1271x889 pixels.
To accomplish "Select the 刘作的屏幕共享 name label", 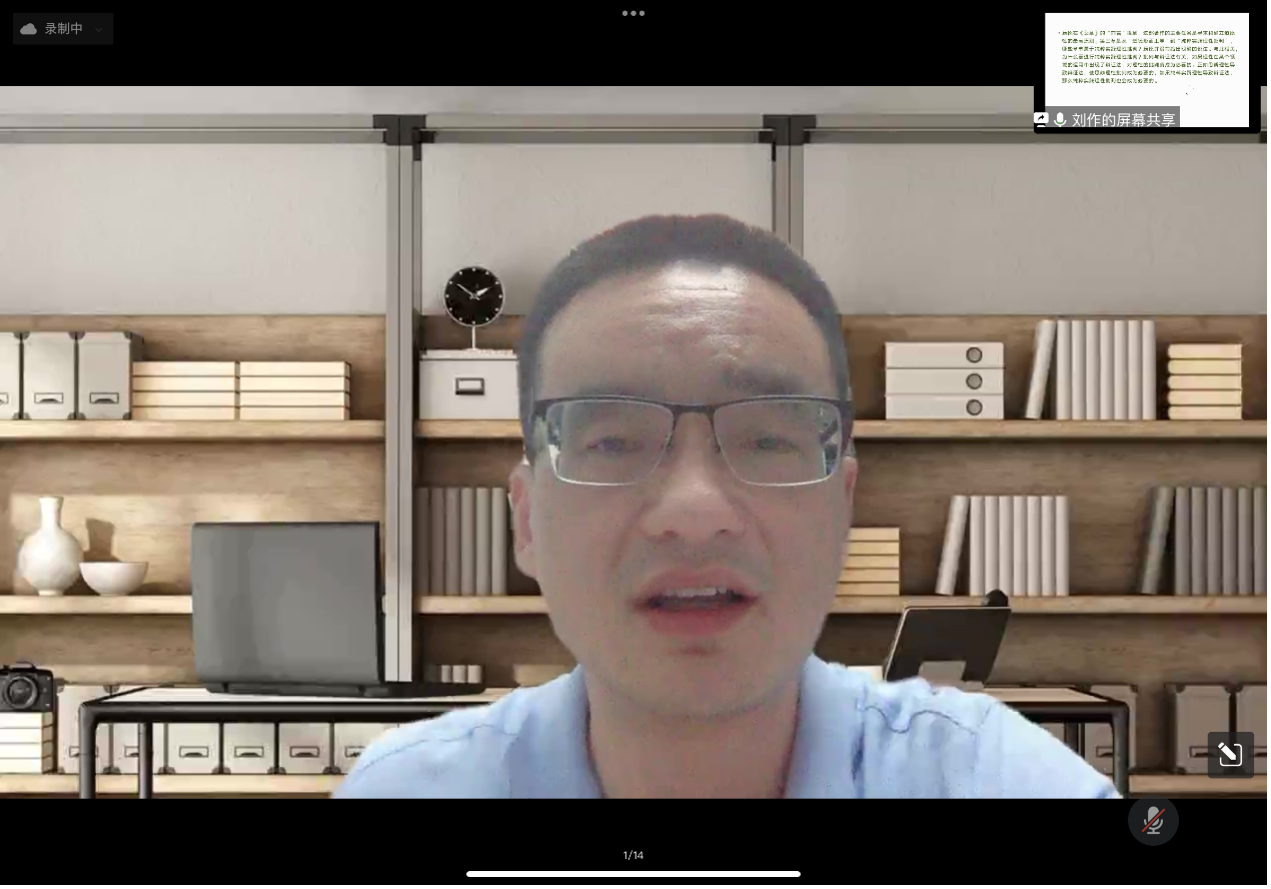I will pos(1123,120).
